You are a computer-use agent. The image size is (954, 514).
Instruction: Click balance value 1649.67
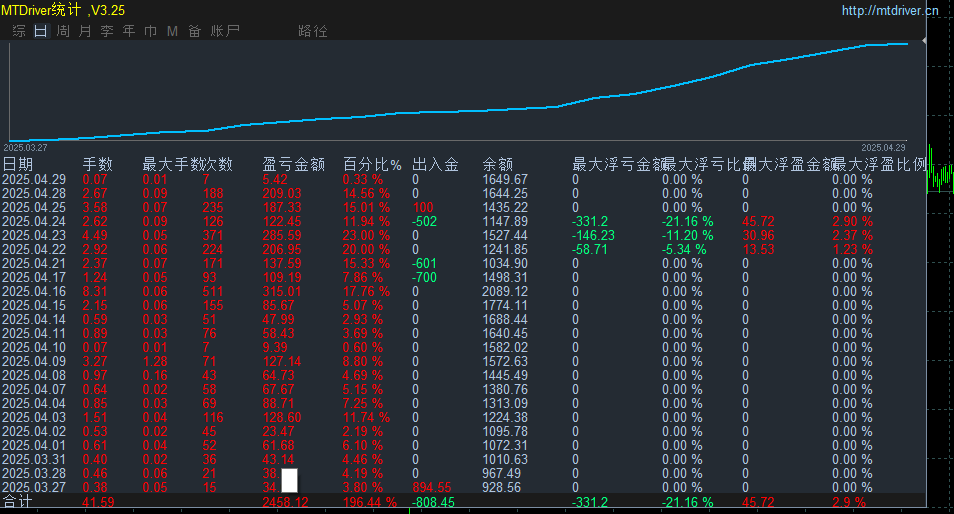click(x=504, y=179)
